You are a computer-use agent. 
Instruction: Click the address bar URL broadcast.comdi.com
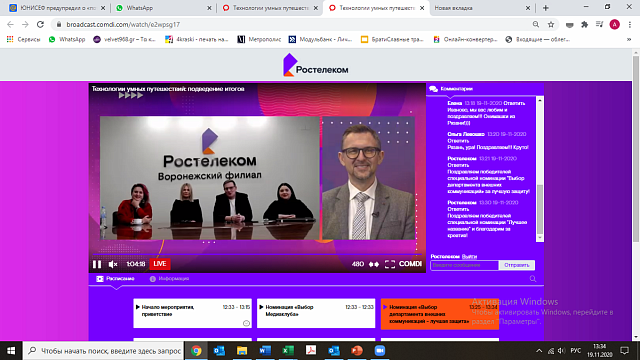coord(123,24)
